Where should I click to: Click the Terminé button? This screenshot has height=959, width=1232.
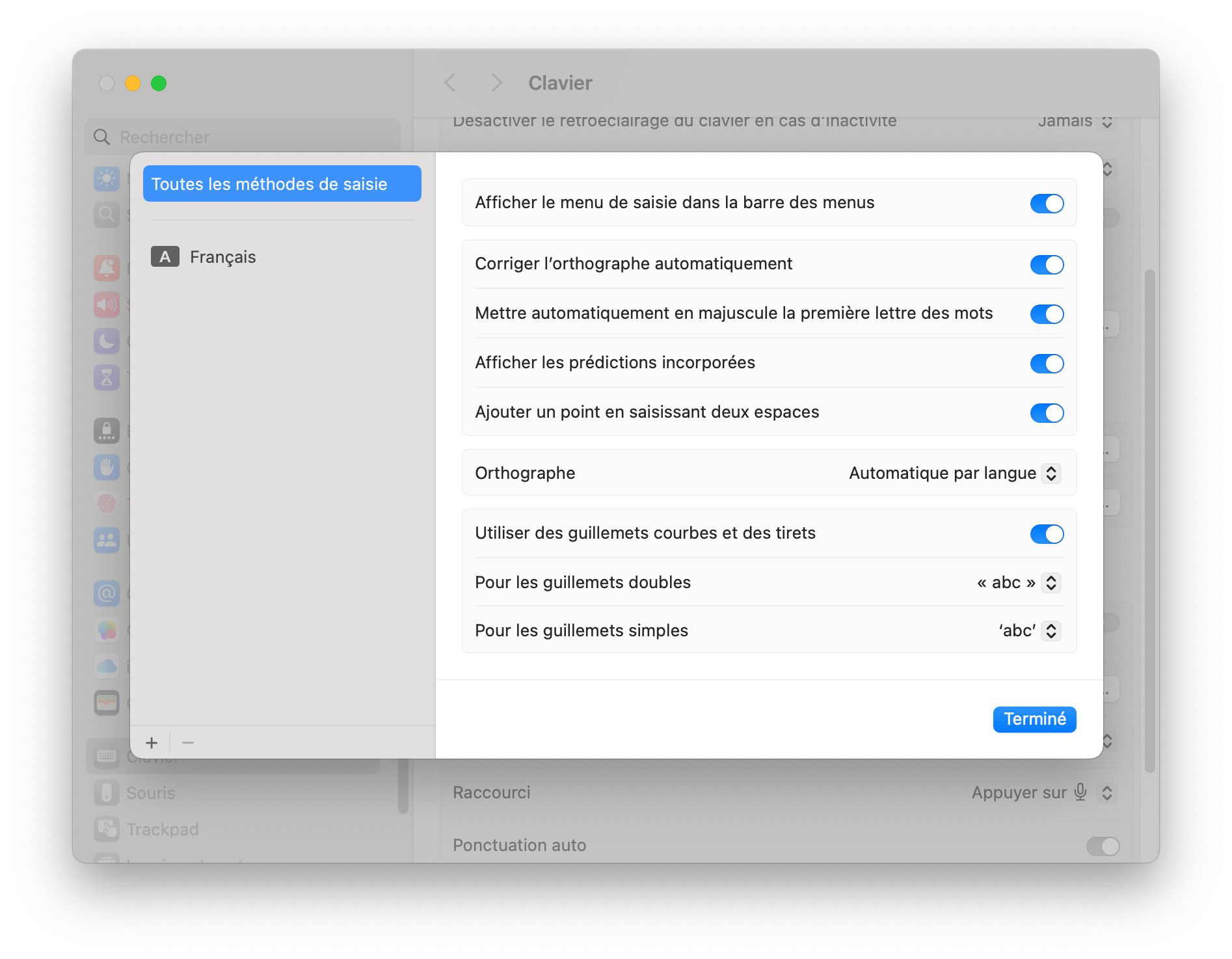point(1034,719)
